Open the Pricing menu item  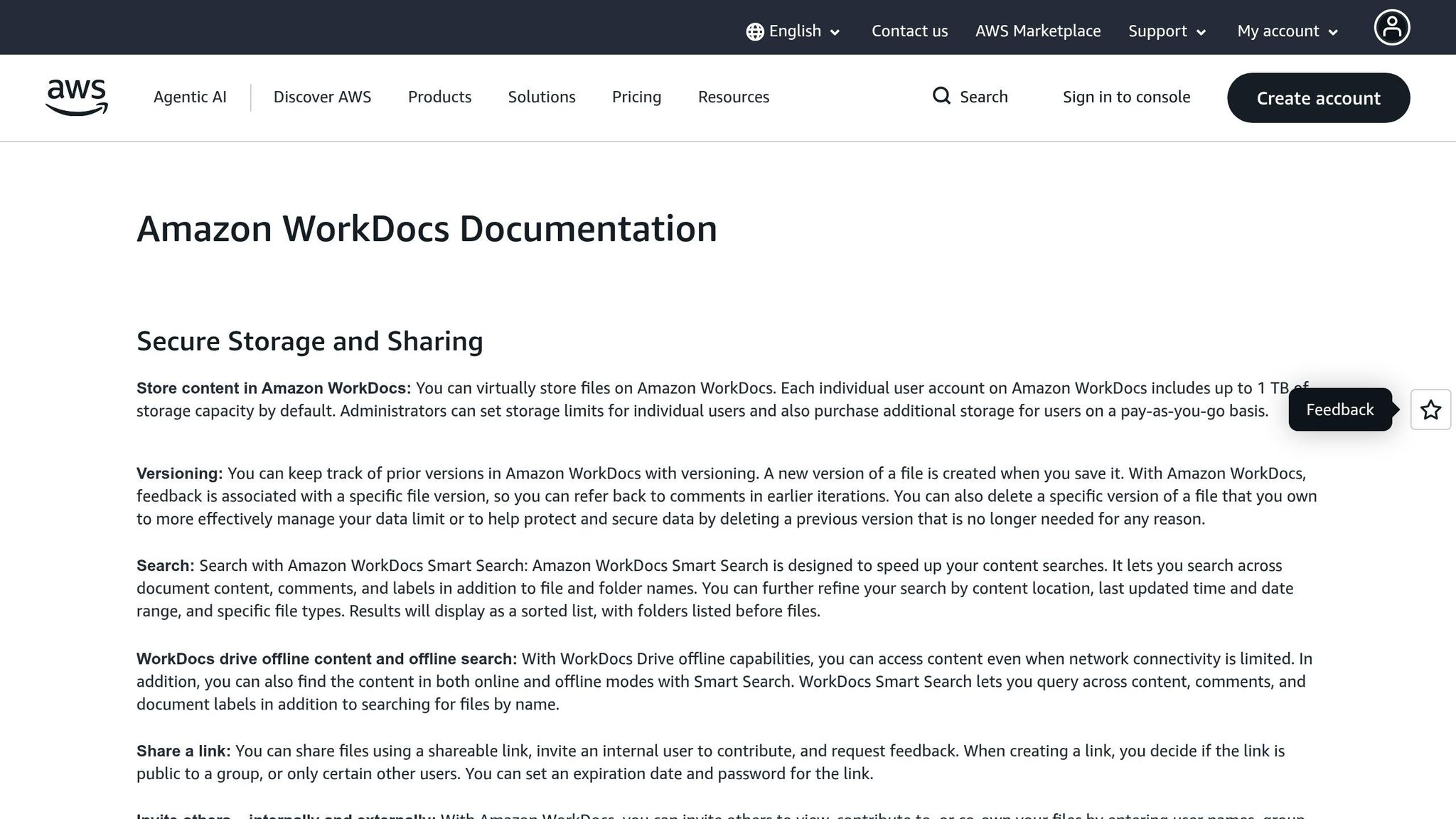coord(636,97)
